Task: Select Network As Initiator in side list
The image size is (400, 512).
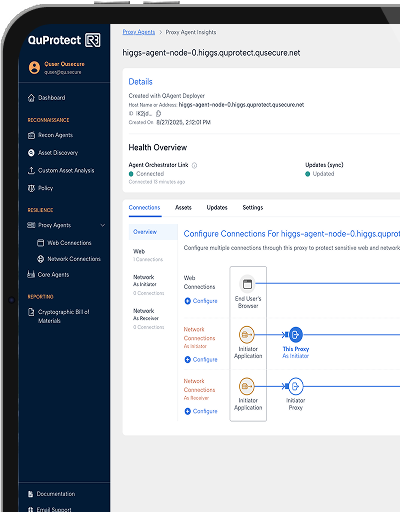Action: [x=148, y=285]
